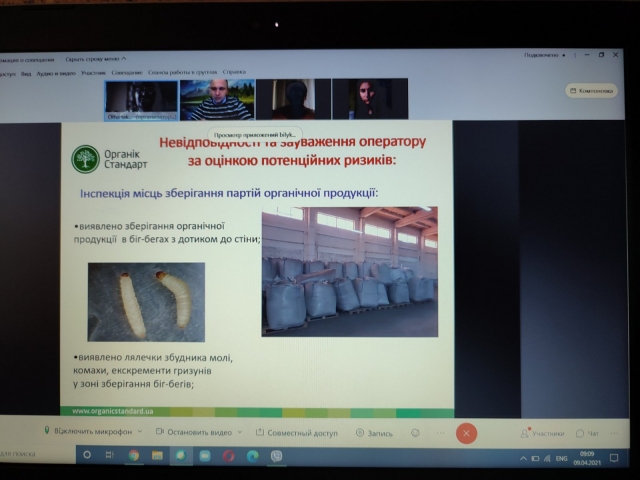Open the Совещание menu
The width and height of the screenshot is (640, 480).
[127, 72]
